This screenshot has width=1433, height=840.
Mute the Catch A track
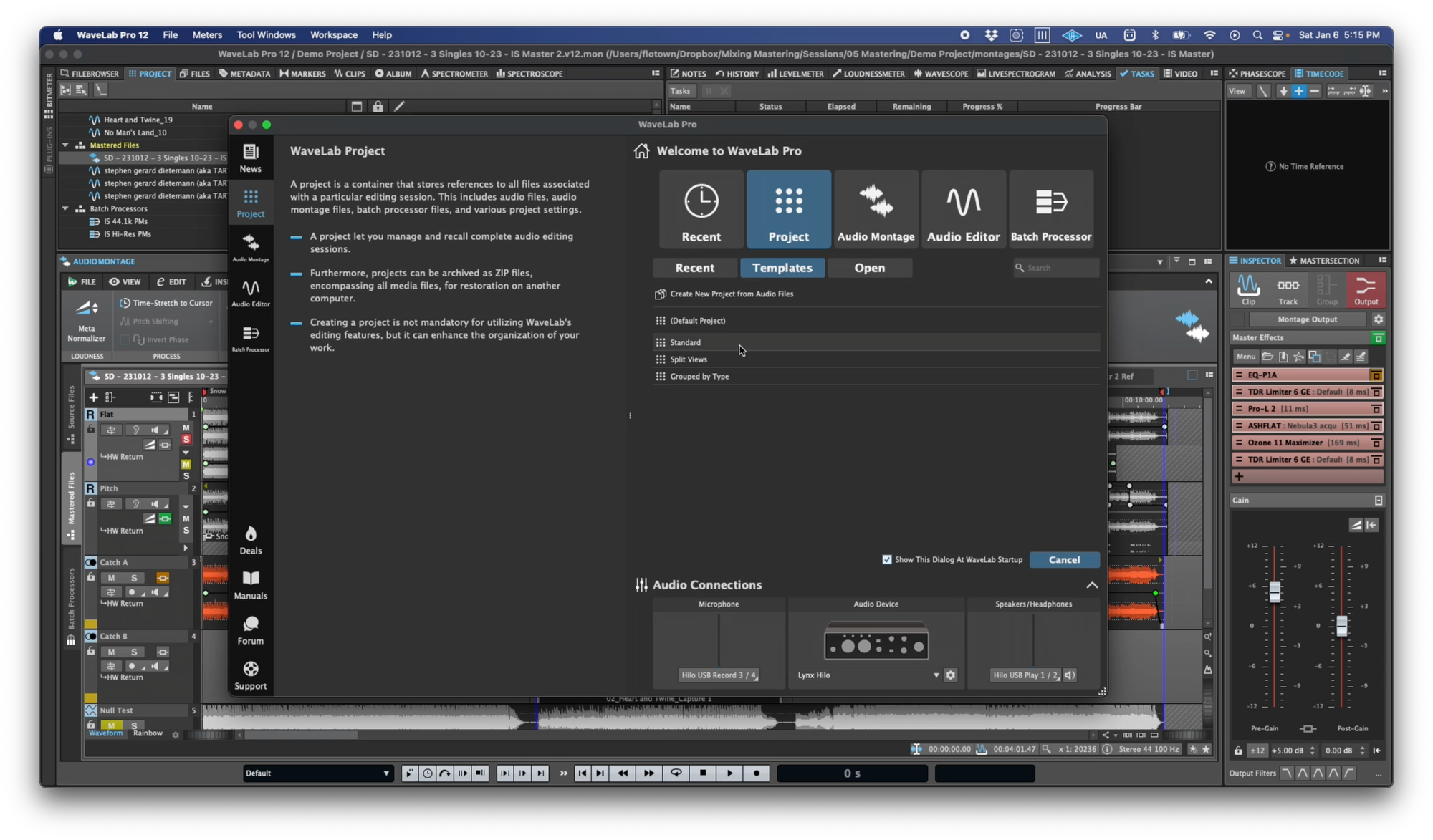pos(111,577)
